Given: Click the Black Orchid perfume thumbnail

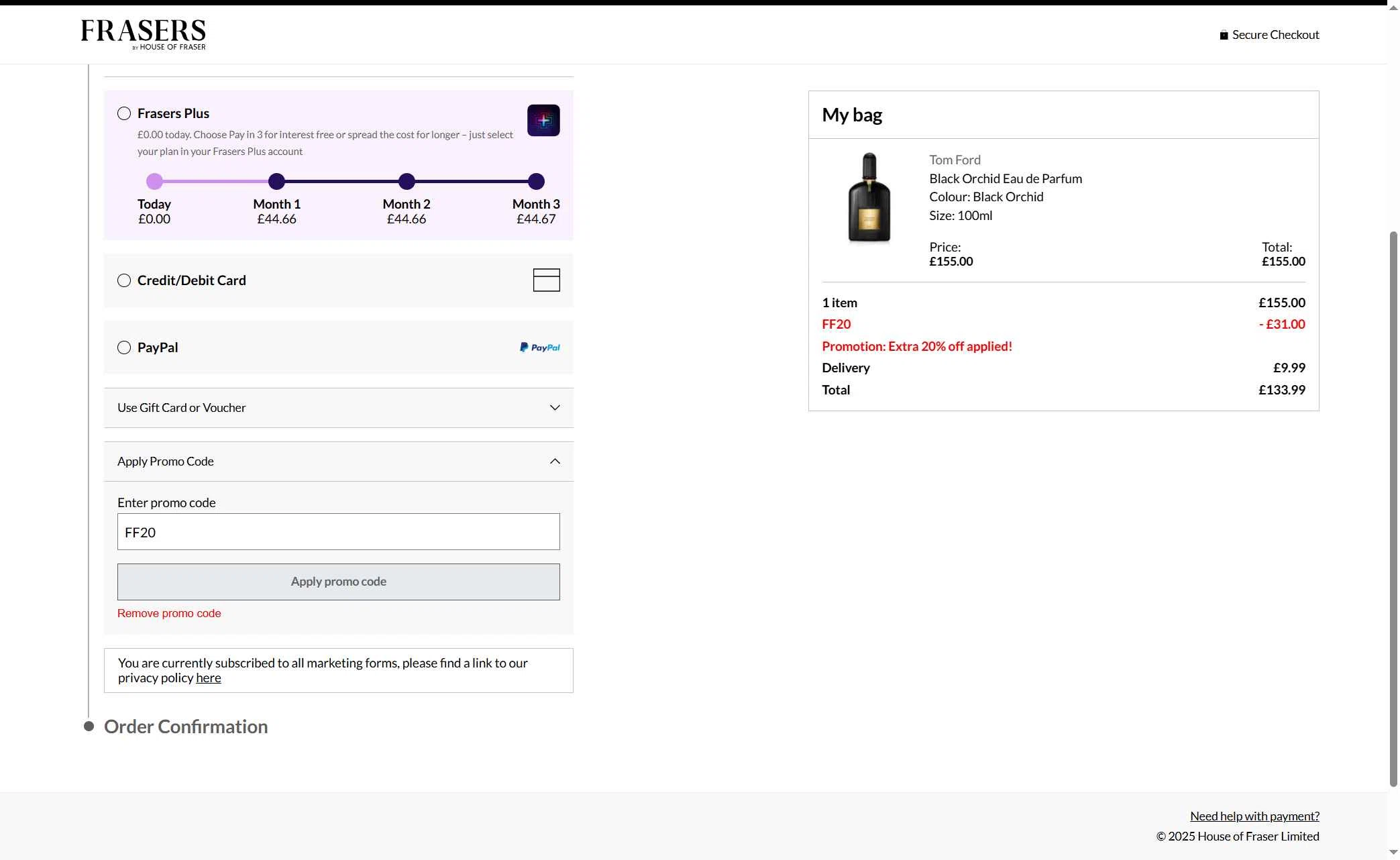Looking at the screenshot, I should [x=869, y=197].
